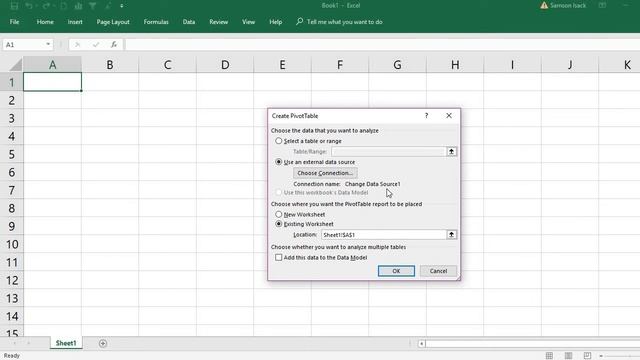Select the Sheet1 tab

click(x=66, y=343)
